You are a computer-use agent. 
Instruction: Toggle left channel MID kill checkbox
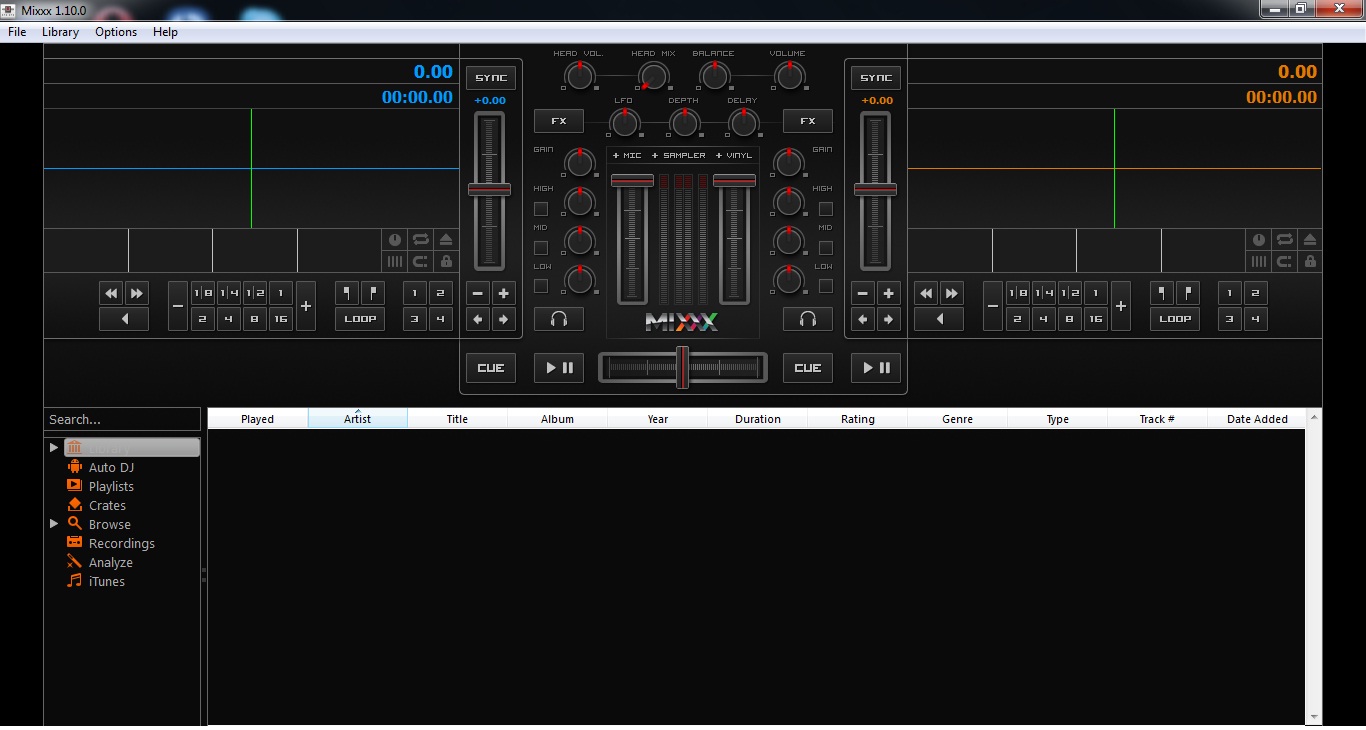[541, 248]
